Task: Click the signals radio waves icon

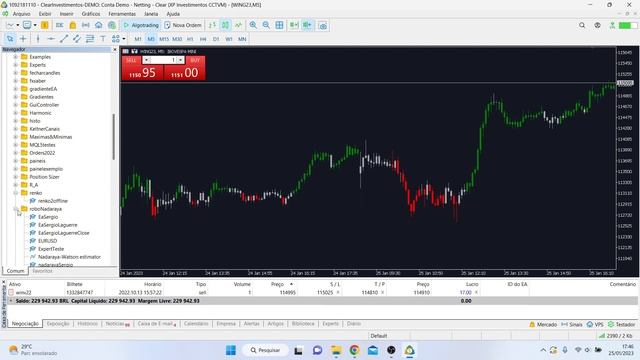Action: point(86,25)
